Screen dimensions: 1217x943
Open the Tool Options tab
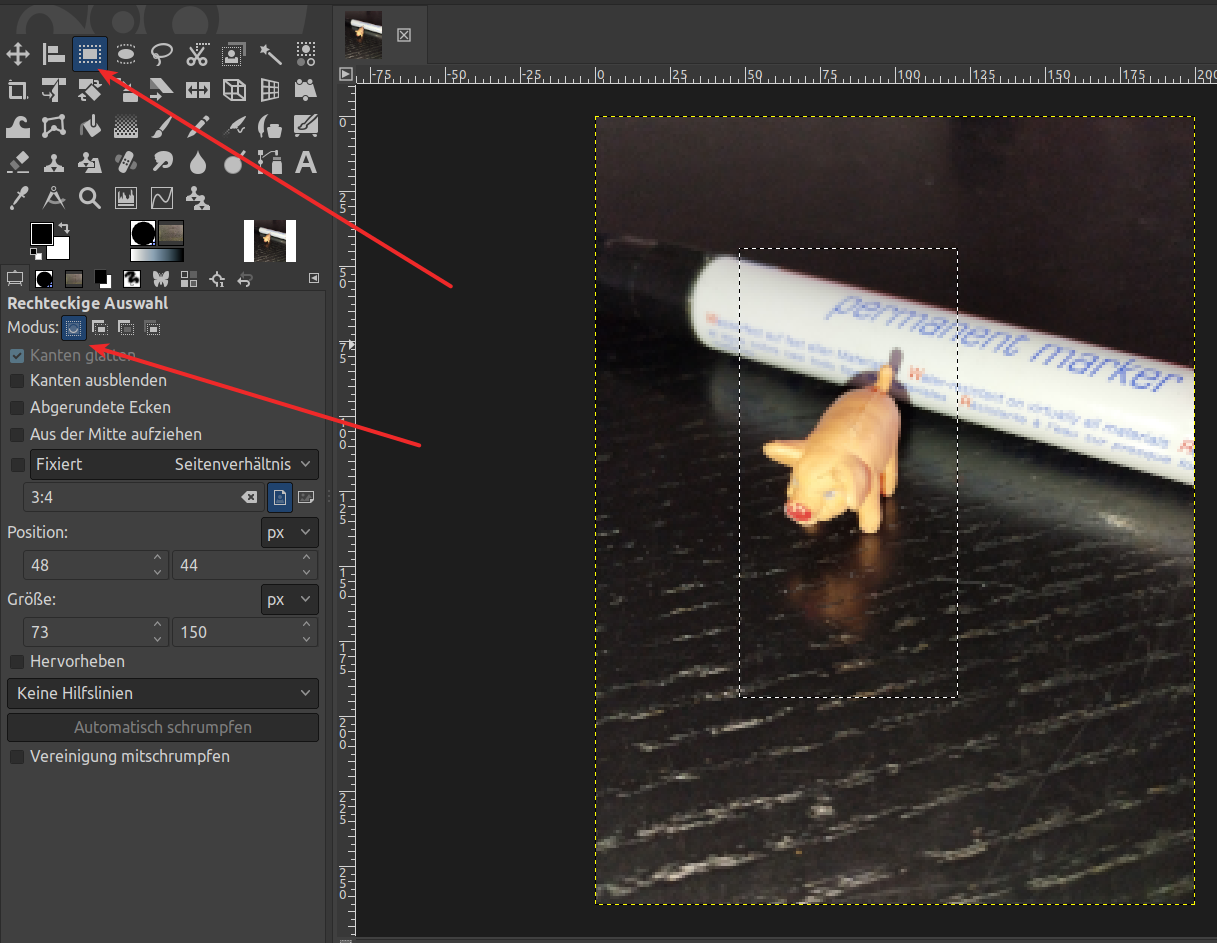pos(15,278)
